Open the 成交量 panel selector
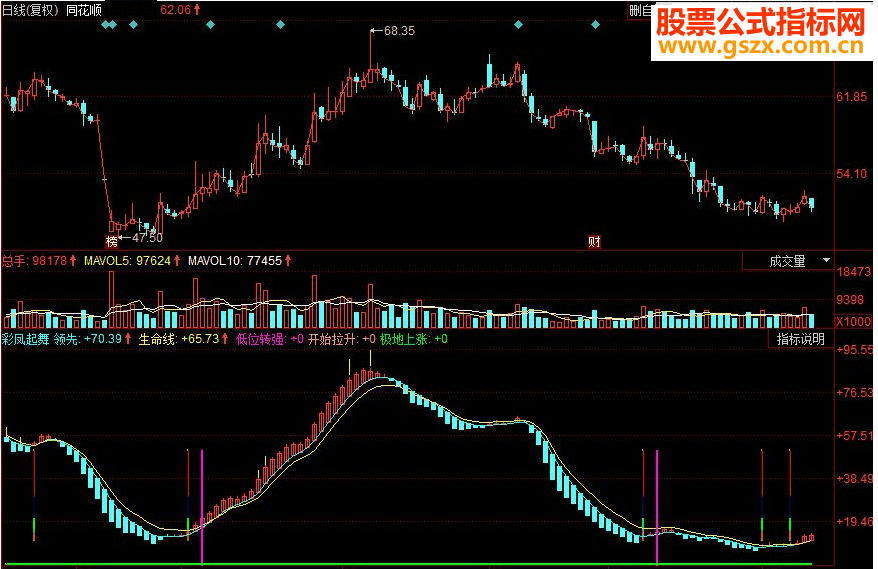Viewport: 878px width, 569px height. [x=787, y=261]
